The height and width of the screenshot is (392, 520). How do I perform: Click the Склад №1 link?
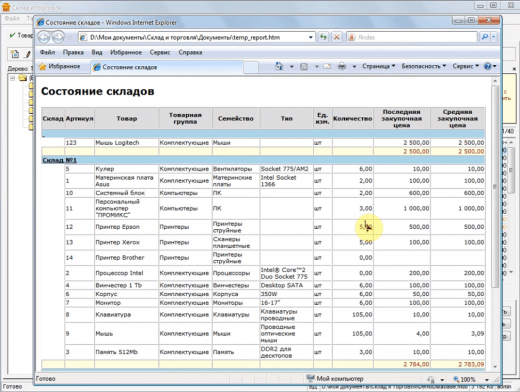coord(59,160)
